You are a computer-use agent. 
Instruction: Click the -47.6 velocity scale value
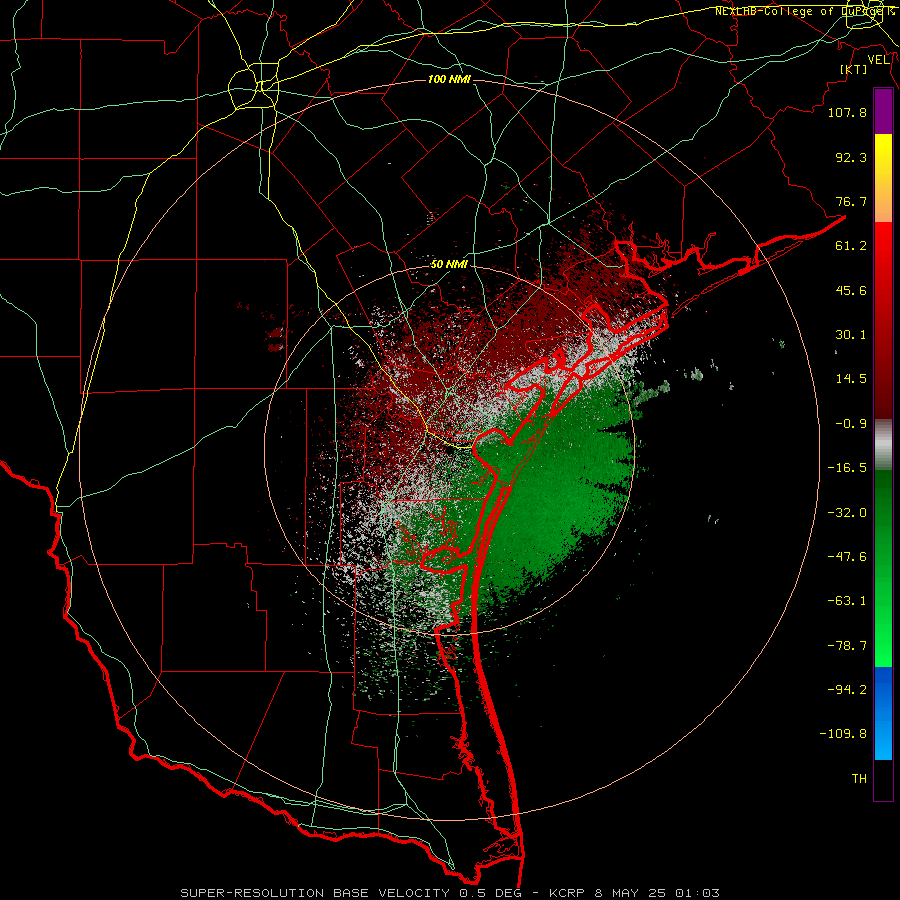tap(847, 557)
